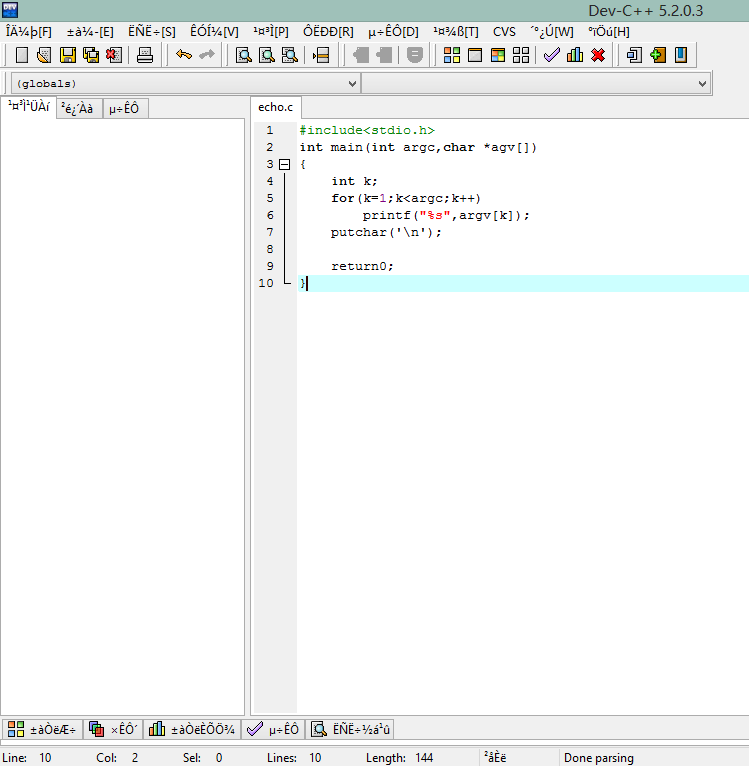The width and height of the screenshot is (749, 766).
Task: Switch to the second left-panel classes tab
Action: point(79,108)
